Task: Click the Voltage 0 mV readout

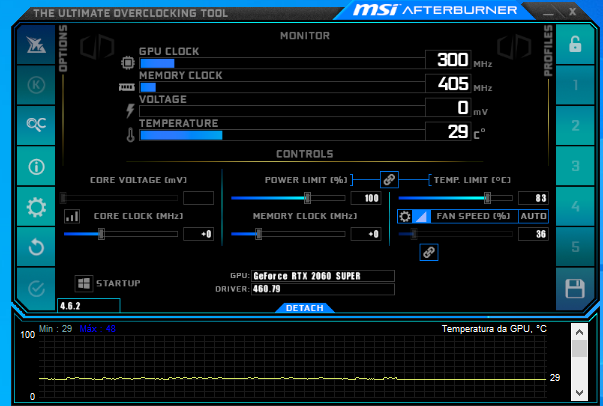Action: 448,107
